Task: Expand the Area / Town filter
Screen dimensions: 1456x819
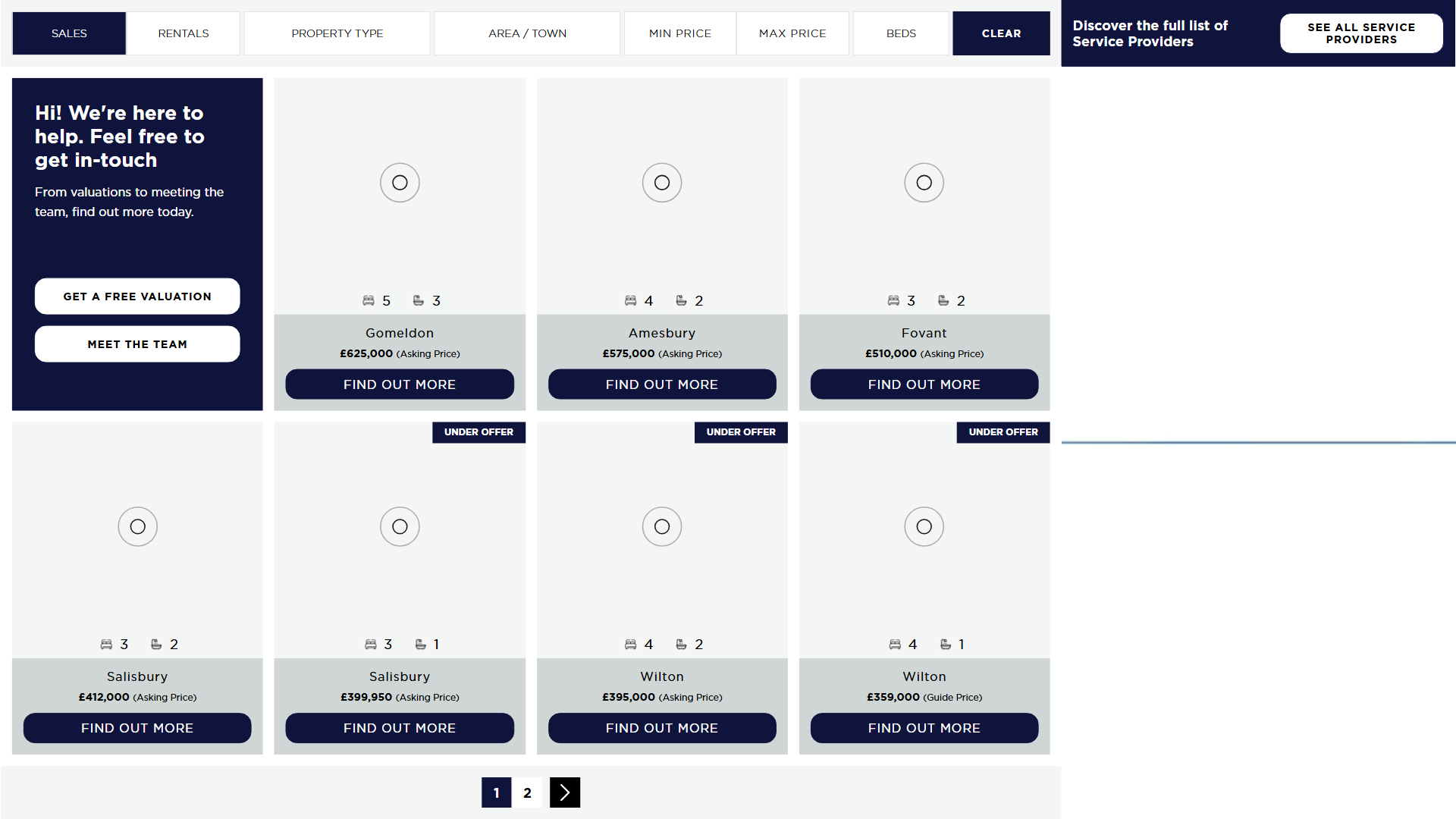Action: click(527, 33)
